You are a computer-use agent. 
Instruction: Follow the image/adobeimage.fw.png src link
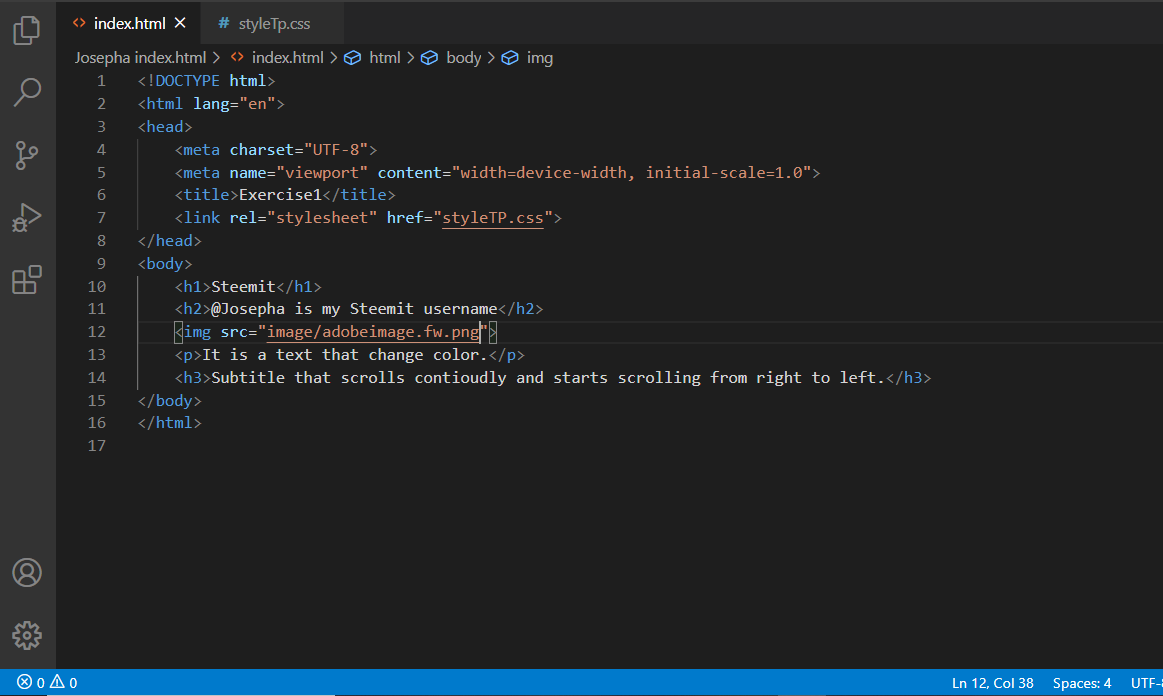click(373, 332)
